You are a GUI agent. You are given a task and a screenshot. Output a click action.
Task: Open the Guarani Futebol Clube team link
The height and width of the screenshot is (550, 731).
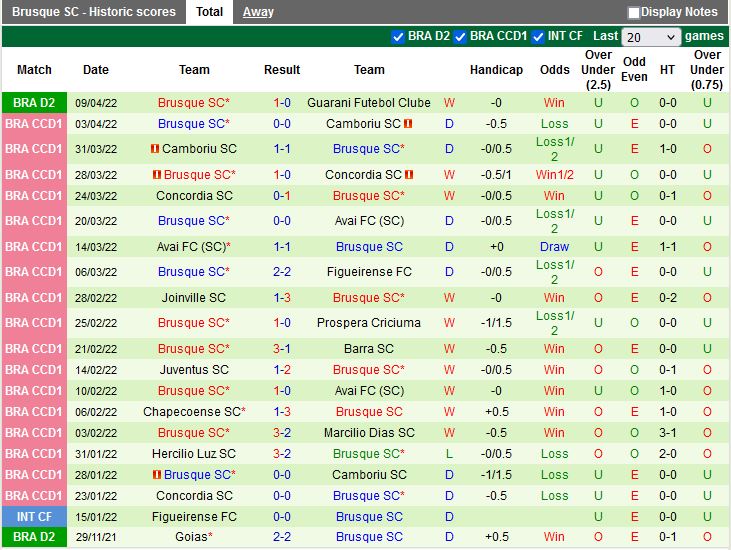click(x=369, y=103)
